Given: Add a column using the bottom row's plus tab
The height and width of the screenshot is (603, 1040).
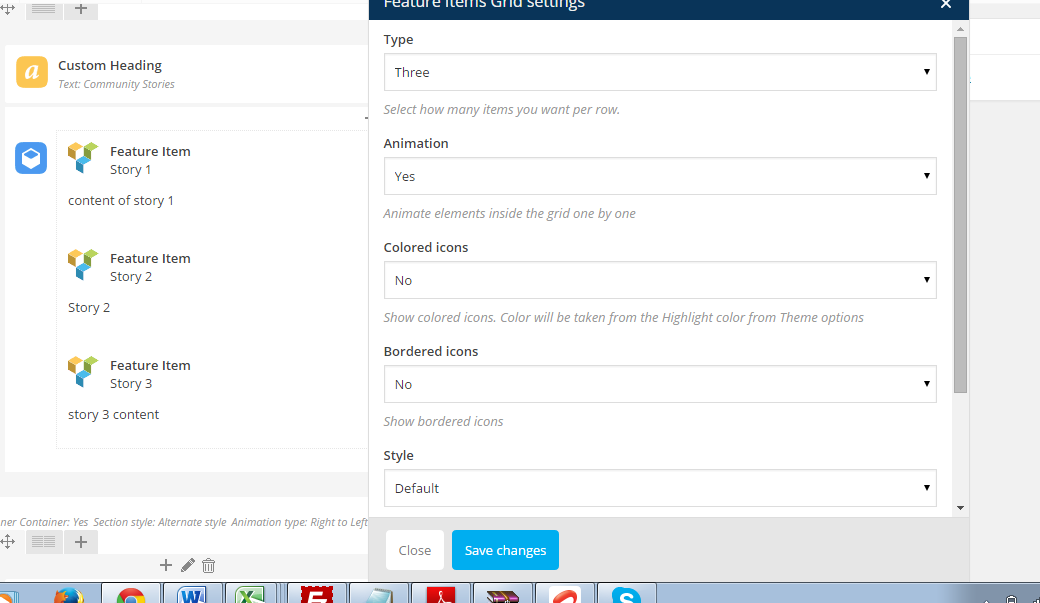Looking at the screenshot, I should click(x=81, y=542).
